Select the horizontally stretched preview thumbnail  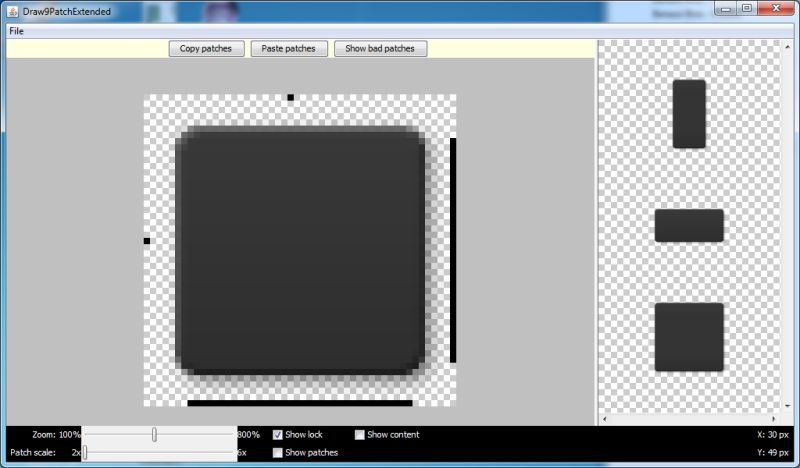click(689, 226)
